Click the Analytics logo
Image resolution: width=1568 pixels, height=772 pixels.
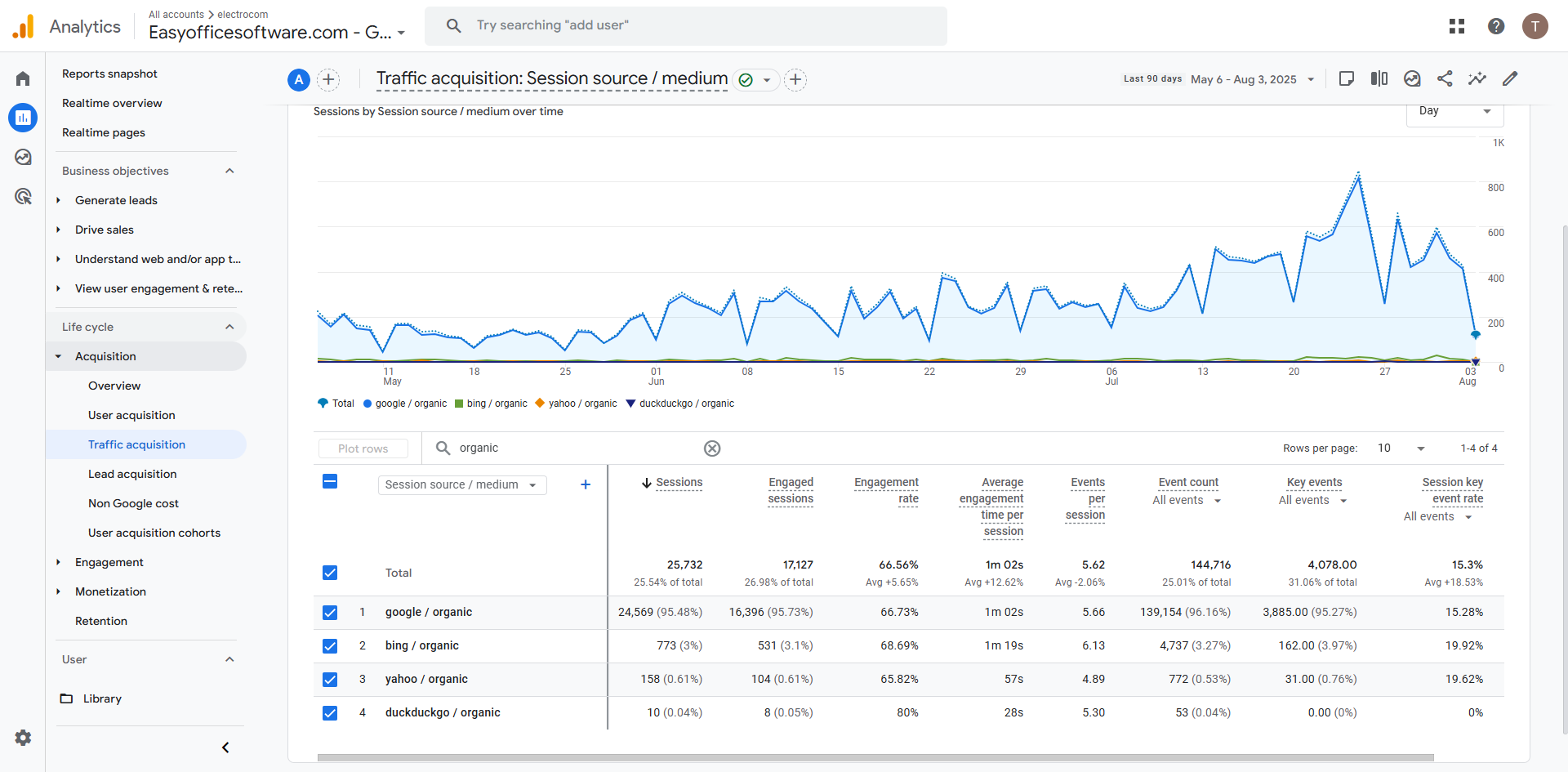pos(24,26)
